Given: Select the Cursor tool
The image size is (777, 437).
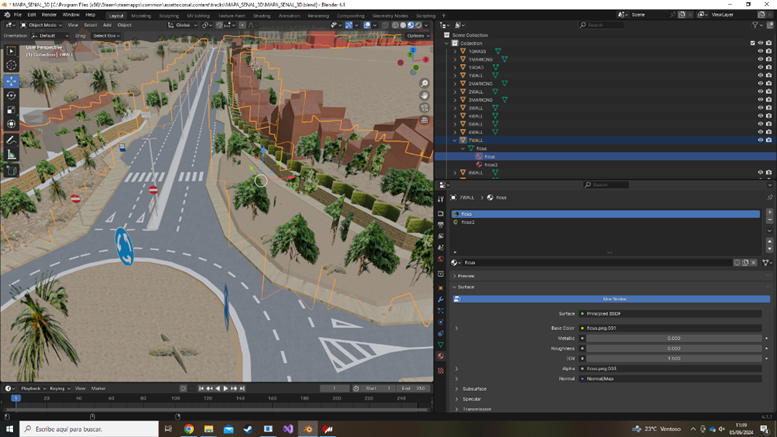Looking at the screenshot, I should click(11, 65).
